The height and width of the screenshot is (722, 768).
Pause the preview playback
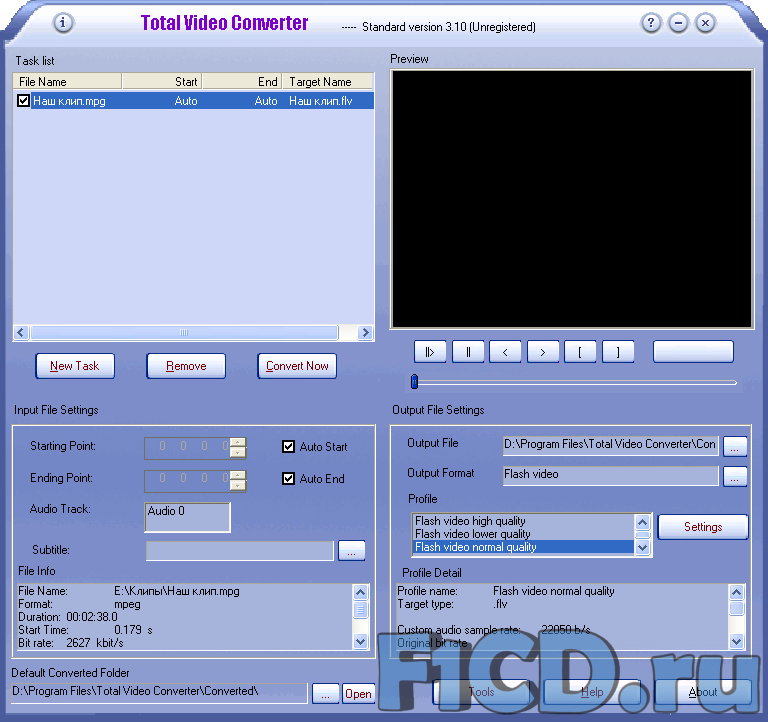pos(468,352)
